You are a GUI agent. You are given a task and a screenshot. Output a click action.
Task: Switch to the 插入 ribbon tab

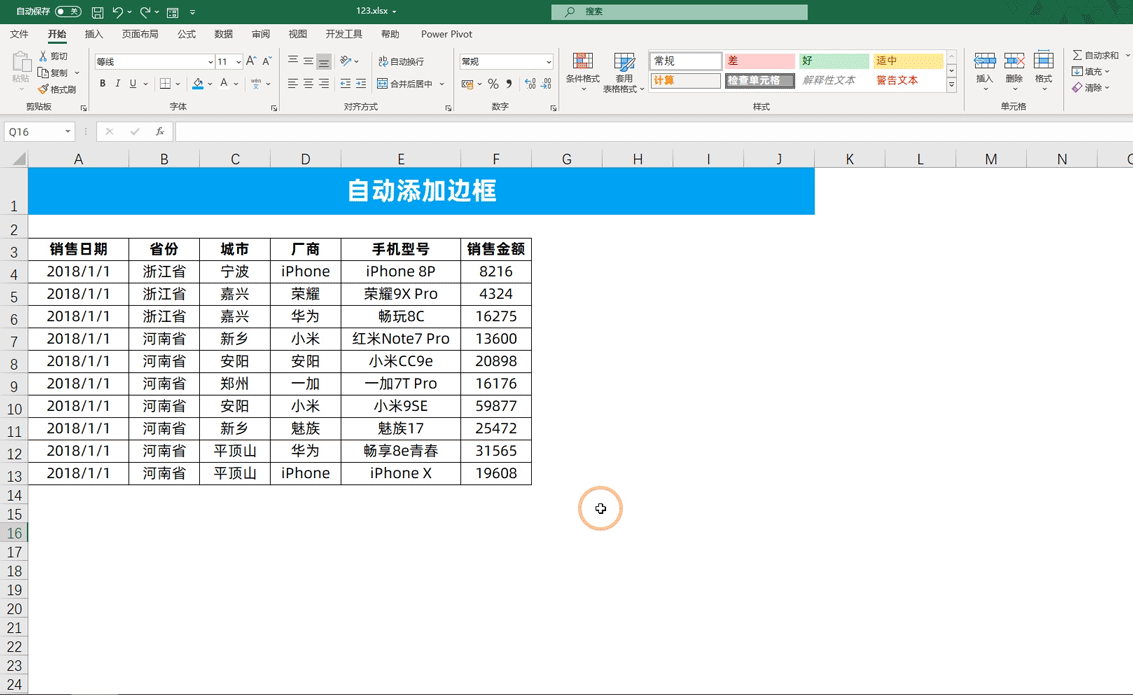pos(94,34)
